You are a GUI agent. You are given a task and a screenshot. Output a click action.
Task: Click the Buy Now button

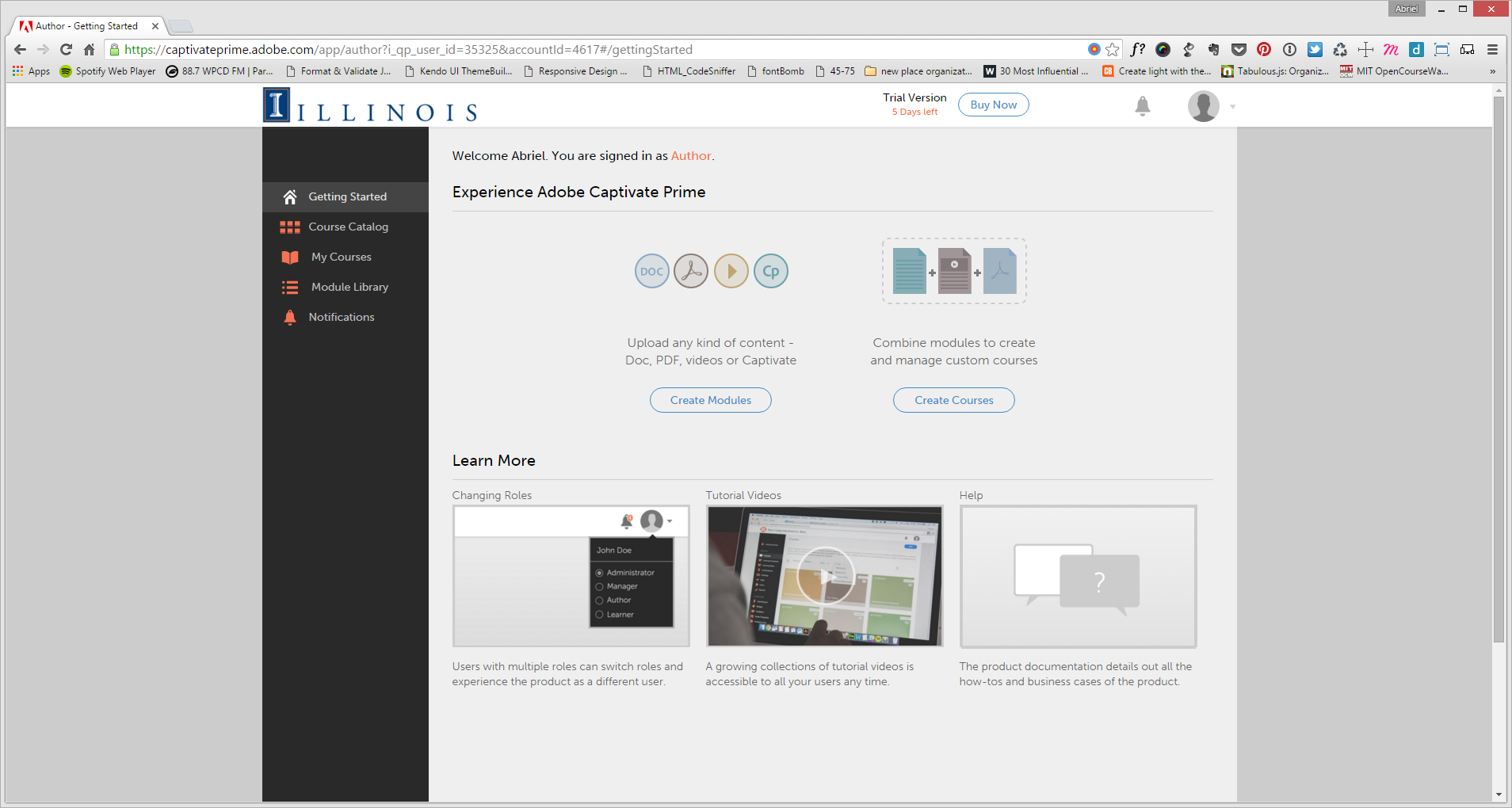[x=994, y=105]
